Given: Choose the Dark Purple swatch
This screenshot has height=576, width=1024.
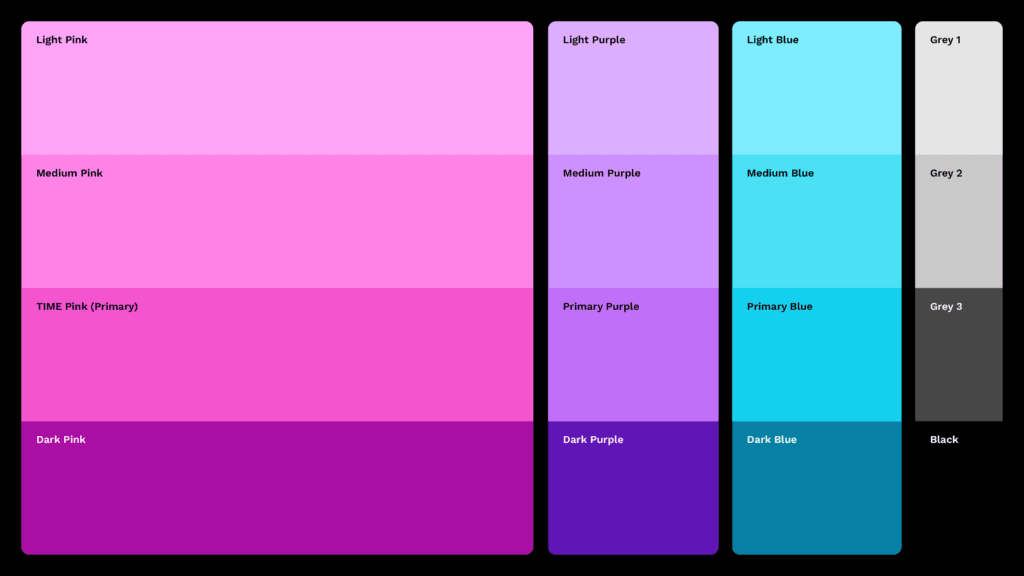Looking at the screenshot, I should pyautogui.click(x=633, y=488).
